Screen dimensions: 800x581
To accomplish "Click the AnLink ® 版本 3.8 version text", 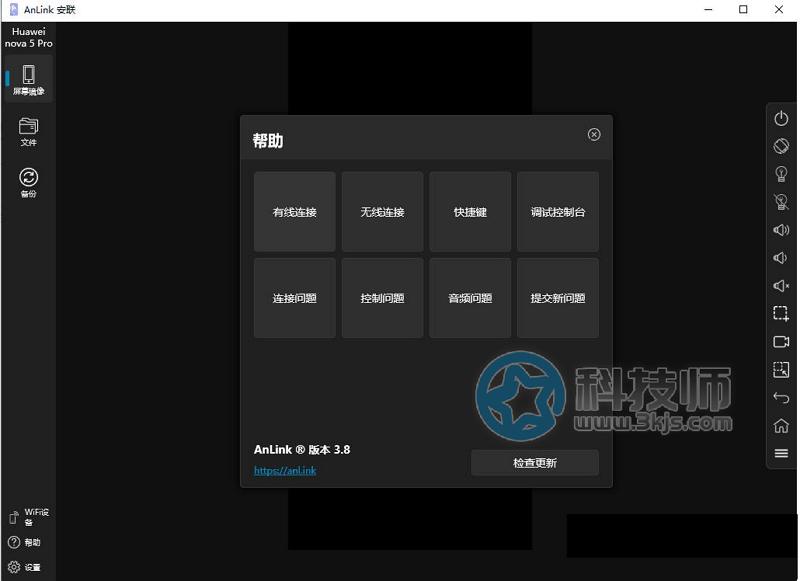I will point(302,449).
